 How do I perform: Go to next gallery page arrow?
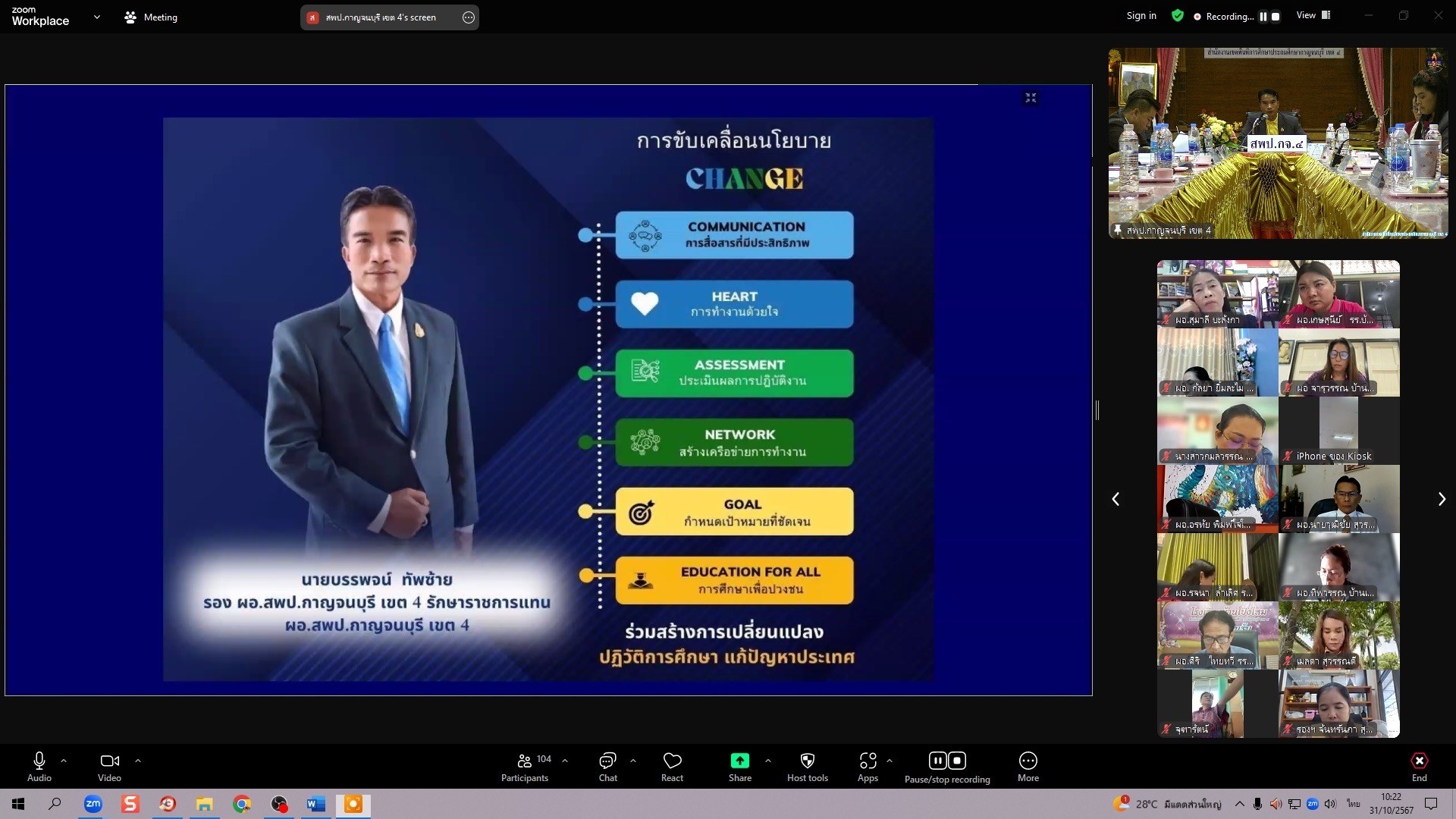(x=1442, y=499)
